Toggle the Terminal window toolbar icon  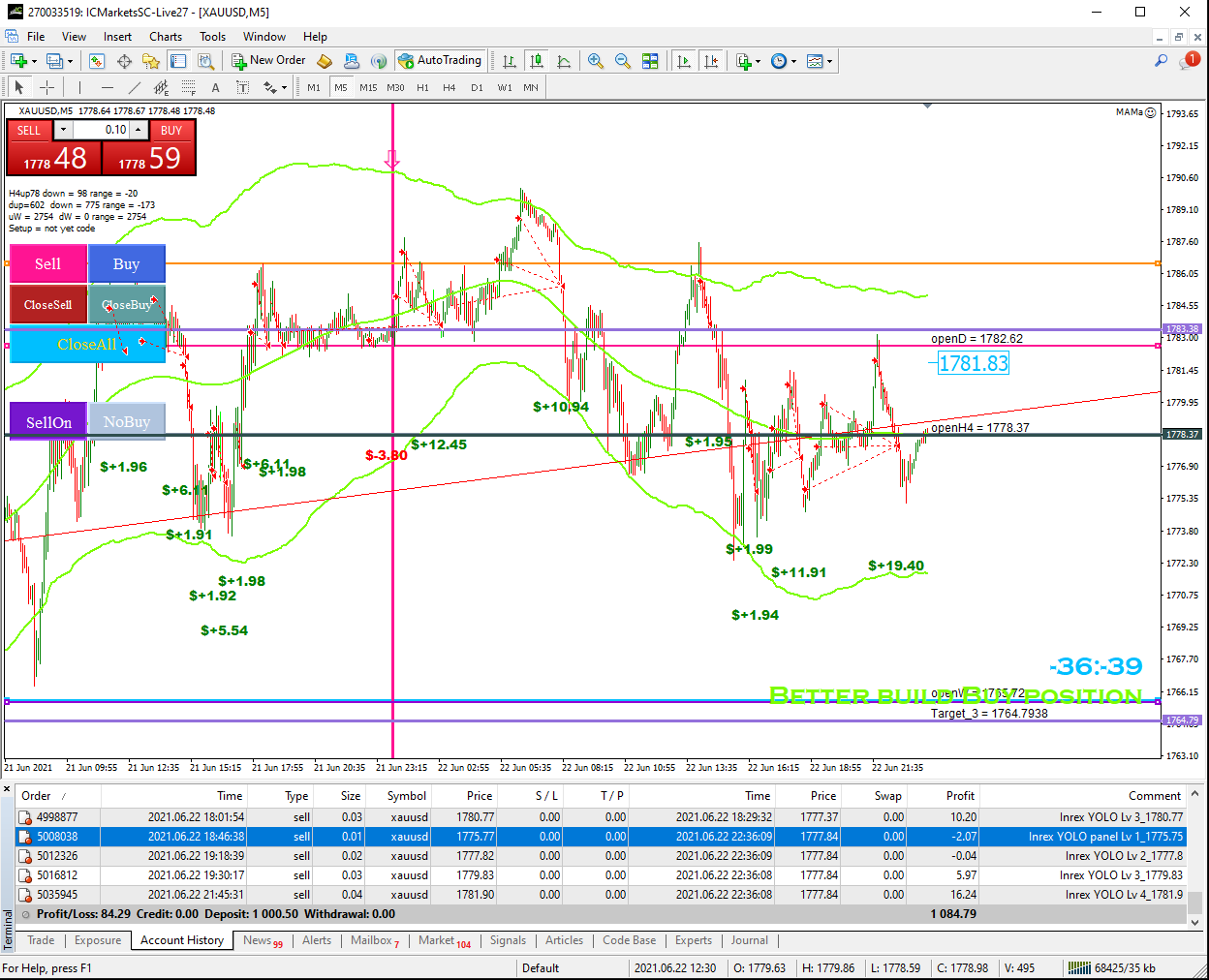click(x=178, y=61)
